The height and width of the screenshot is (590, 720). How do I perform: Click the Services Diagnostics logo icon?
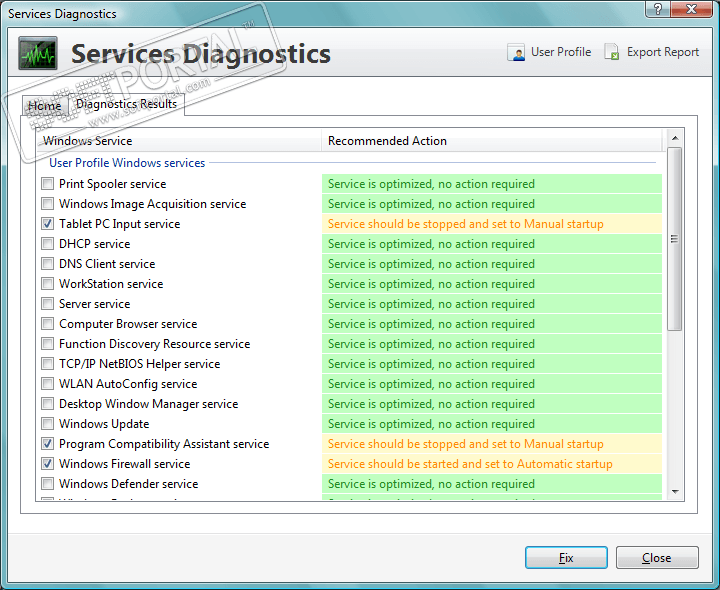38,53
